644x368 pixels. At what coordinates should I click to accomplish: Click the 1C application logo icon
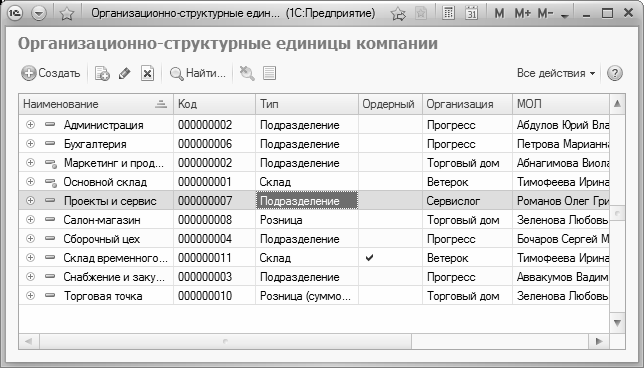15,14
